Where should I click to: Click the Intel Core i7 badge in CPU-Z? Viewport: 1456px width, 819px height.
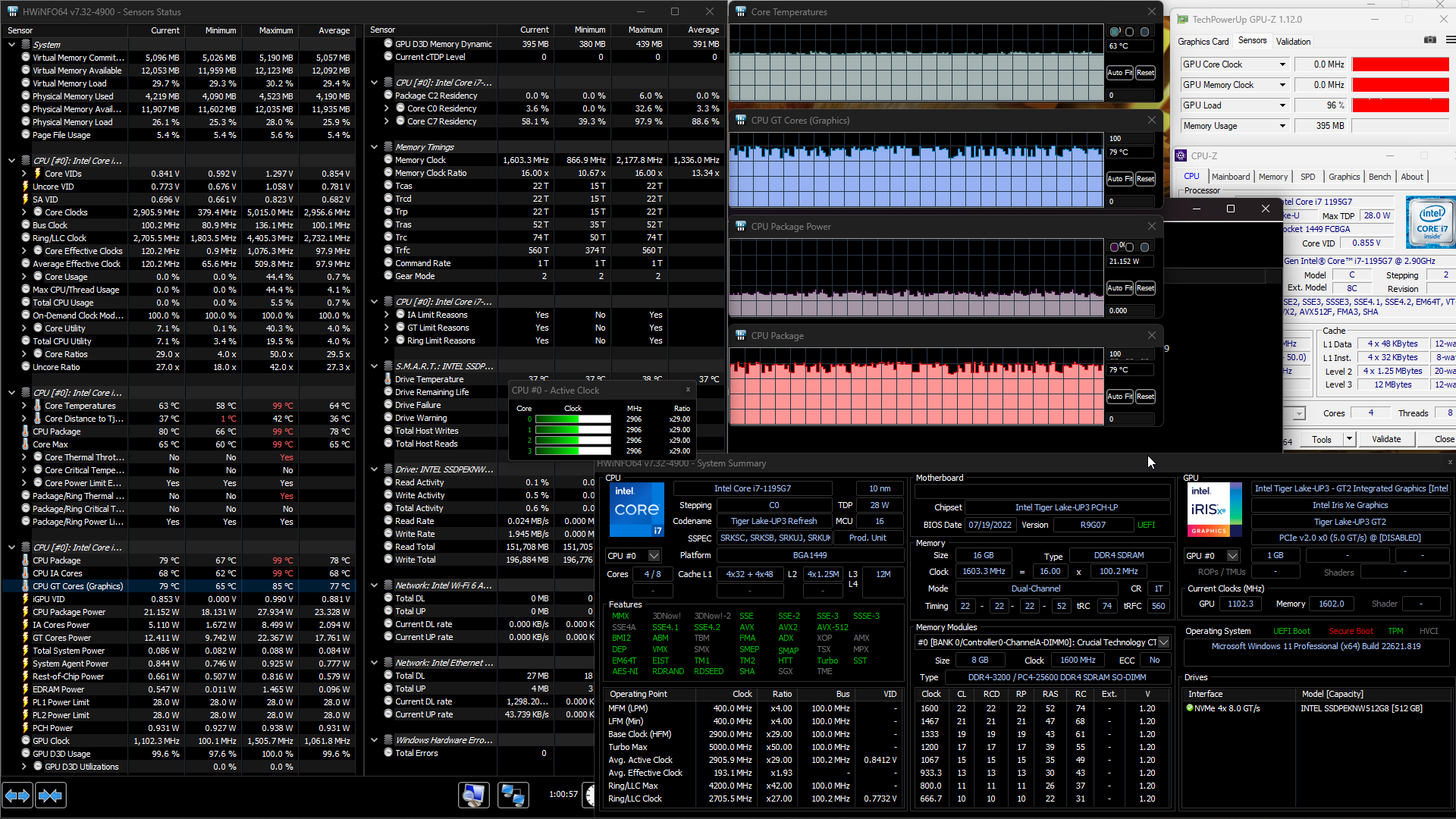point(1431,222)
